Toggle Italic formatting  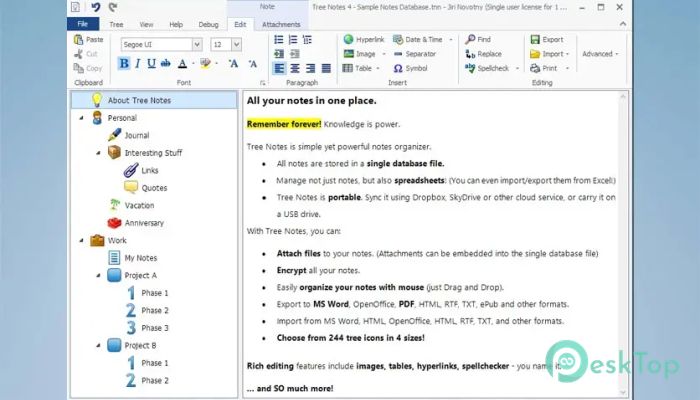138,63
